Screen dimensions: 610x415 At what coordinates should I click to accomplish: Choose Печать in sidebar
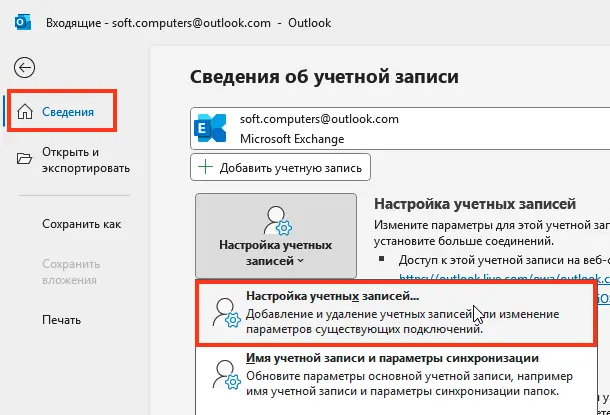pos(61,320)
